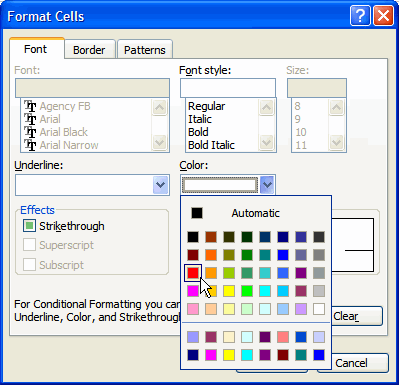The height and width of the screenshot is (385, 399).
Task: Switch to the Font tab
Action: pyautogui.click(x=35, y=49)
